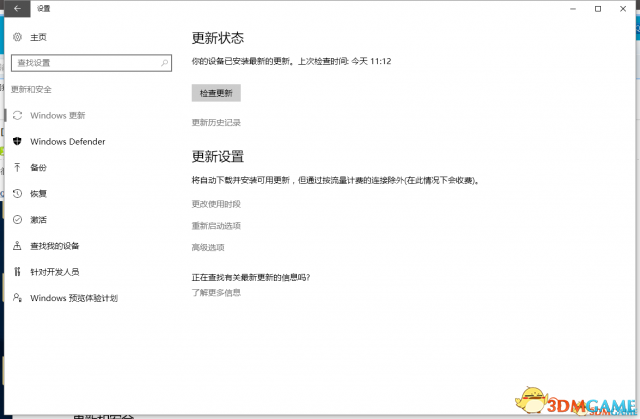Go to 恢复 section
The image size is (640, 419).
(38, 193)
